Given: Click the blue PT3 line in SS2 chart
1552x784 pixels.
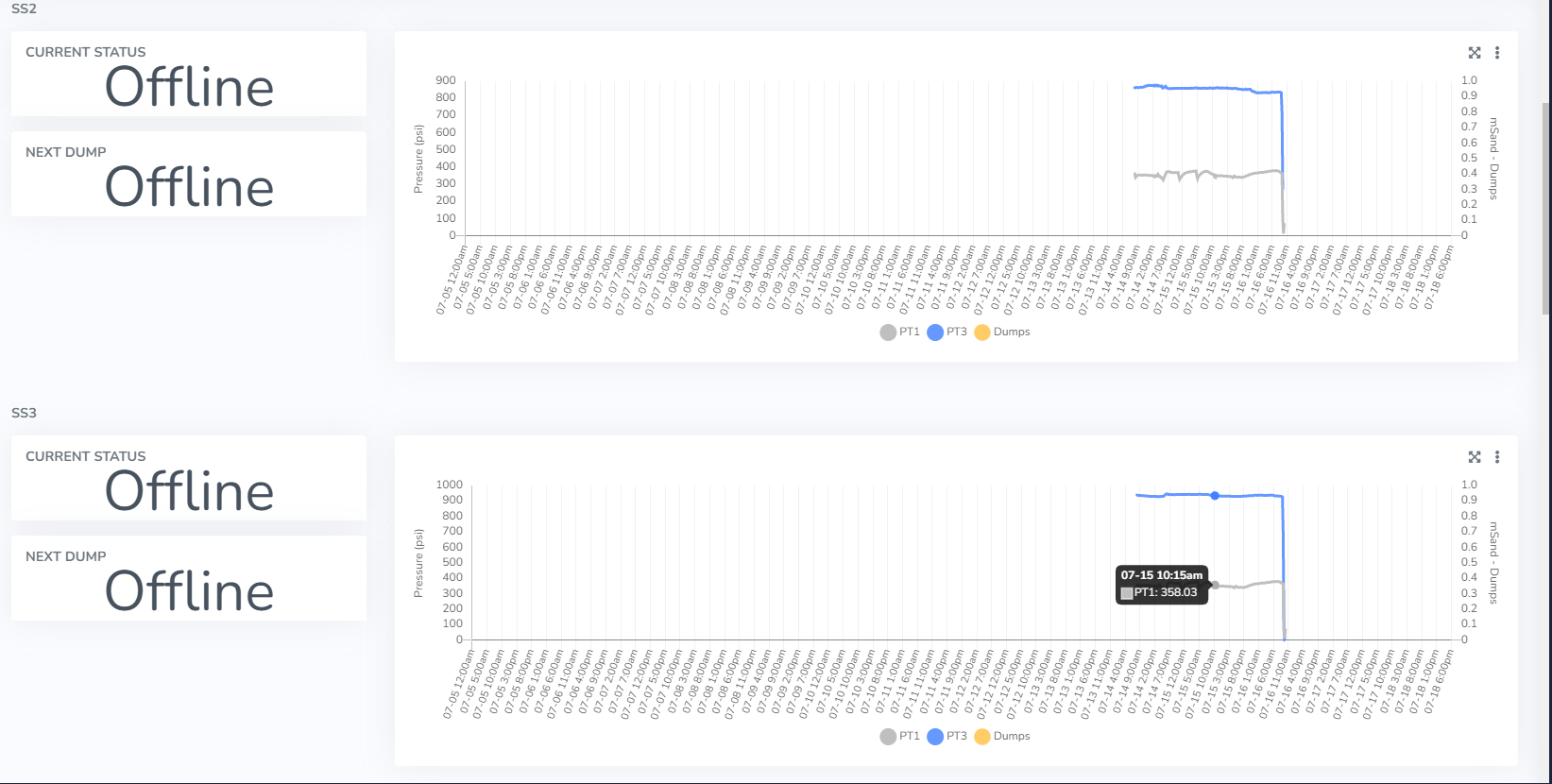Looking at the screenshot, I should [x=1209, y=88].
